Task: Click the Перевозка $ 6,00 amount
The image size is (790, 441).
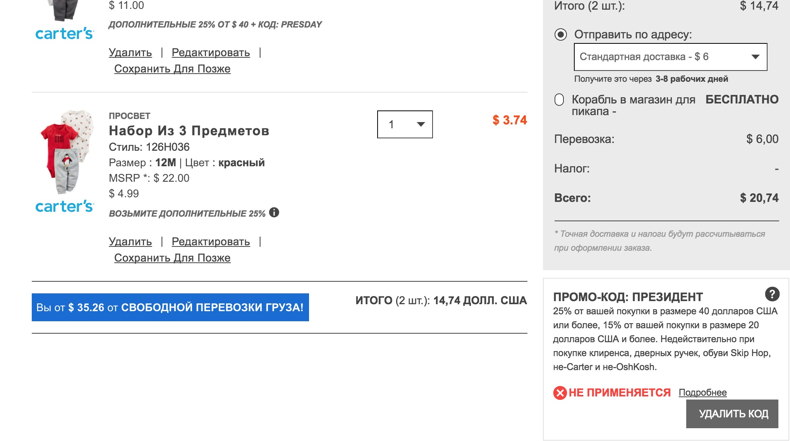Action: tap(762, 139)
